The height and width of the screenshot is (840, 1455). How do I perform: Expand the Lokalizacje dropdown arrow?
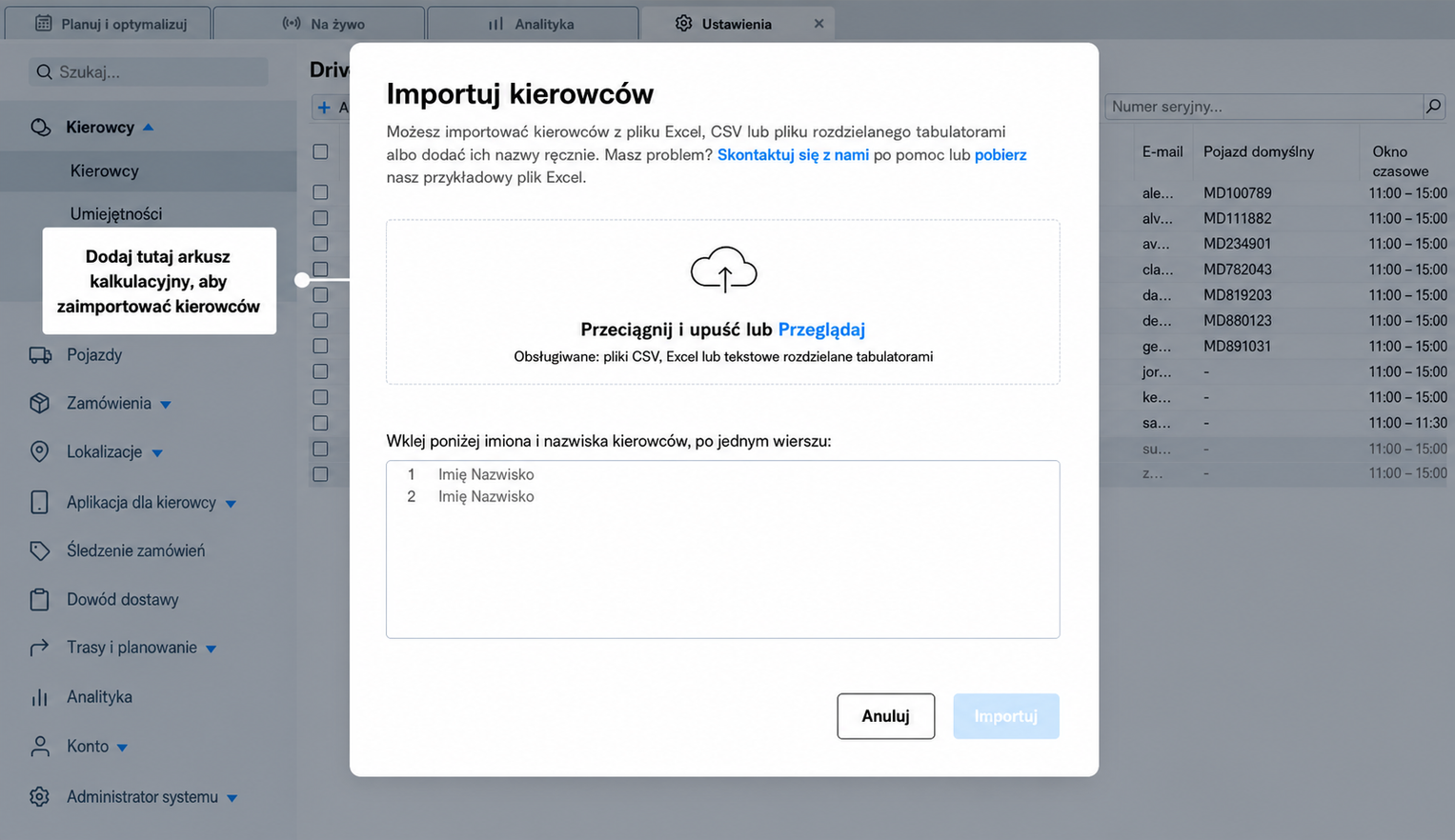pos(157,453)
